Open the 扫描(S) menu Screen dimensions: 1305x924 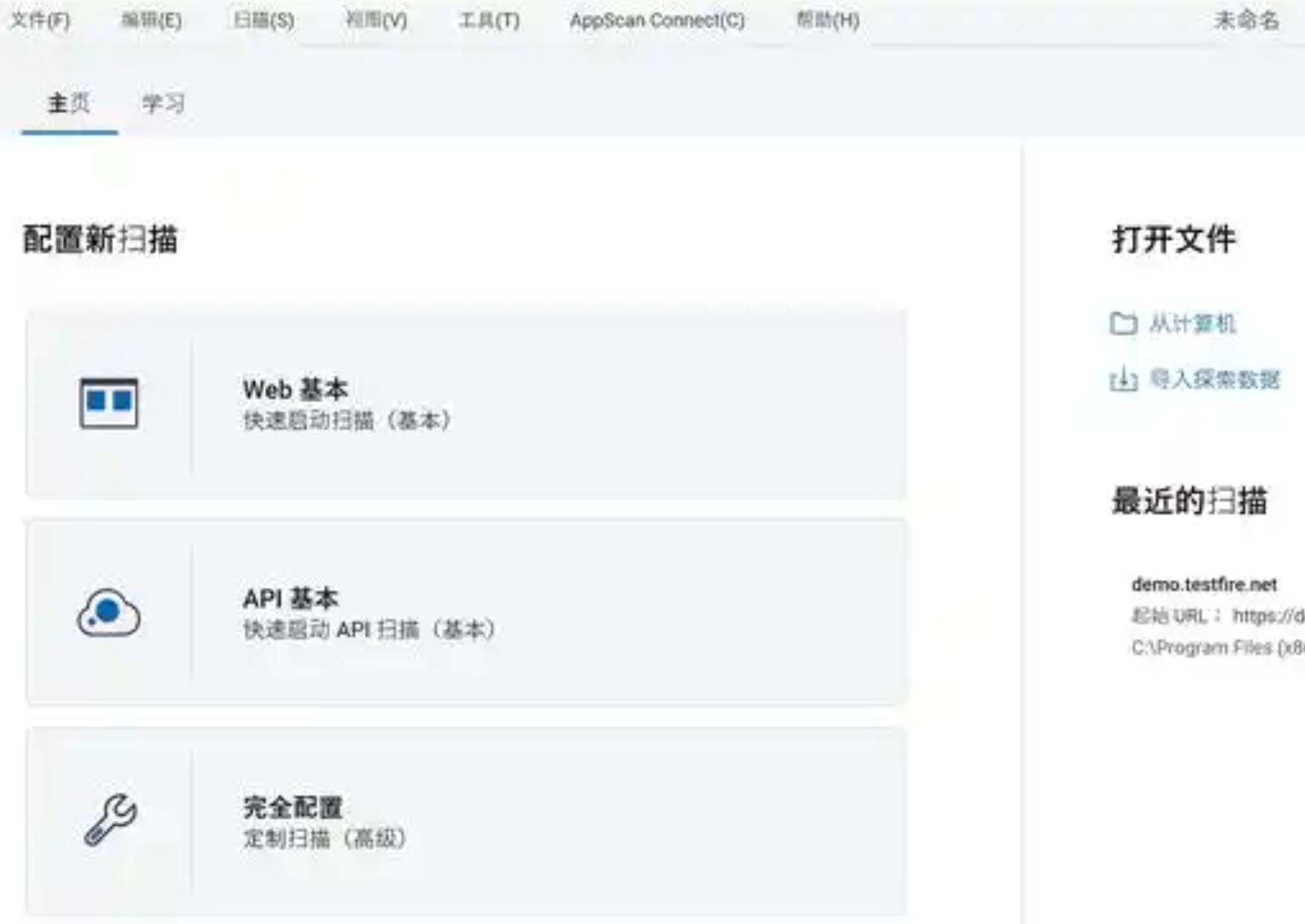(x=263, y=20)
